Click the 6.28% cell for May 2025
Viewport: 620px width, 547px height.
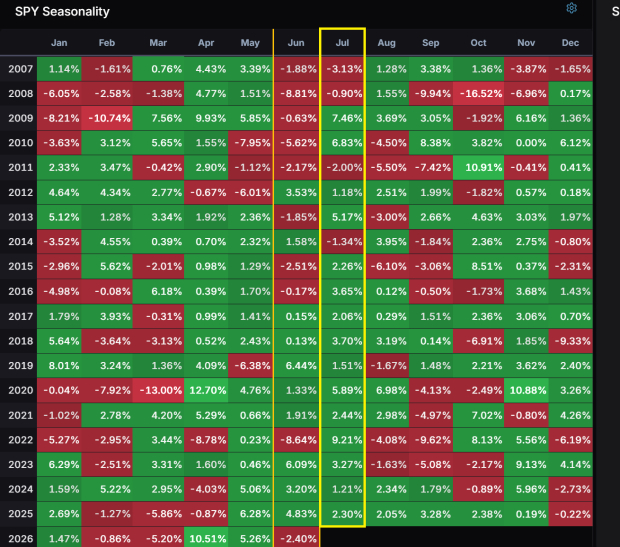(250, 514)
